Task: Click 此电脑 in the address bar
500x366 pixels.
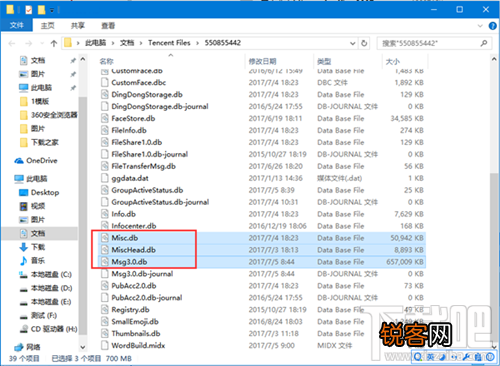Action: pos(95,43)
